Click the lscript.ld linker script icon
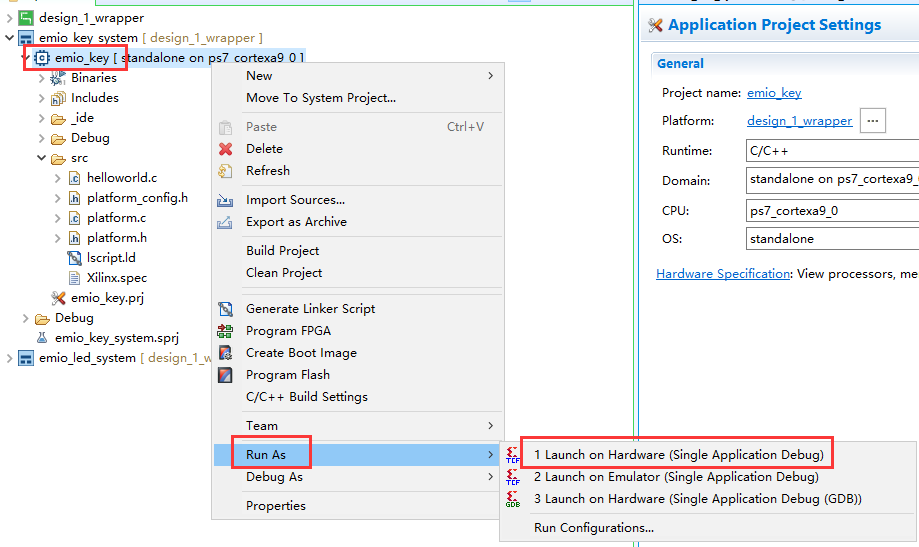Image resolution: width=919 pixels, height=547 pixels. [x=74, y=258]
